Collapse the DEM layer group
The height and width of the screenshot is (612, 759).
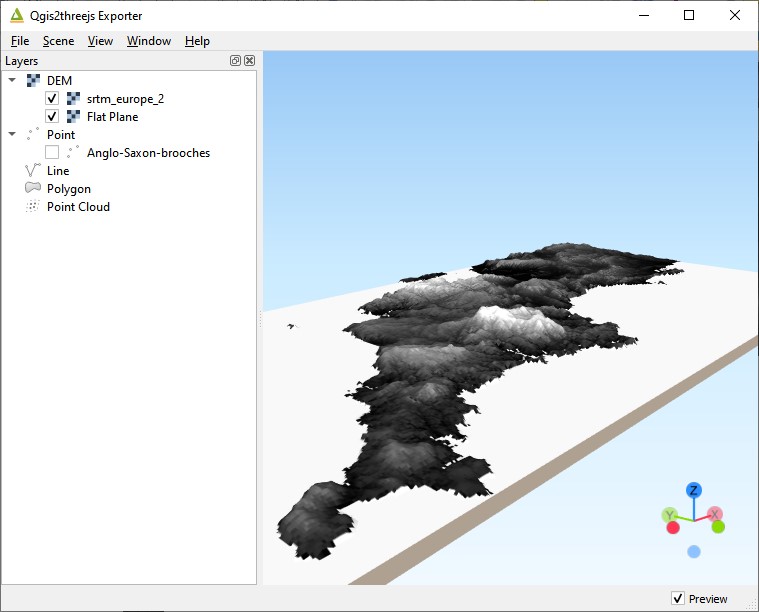tap(12, 80)
